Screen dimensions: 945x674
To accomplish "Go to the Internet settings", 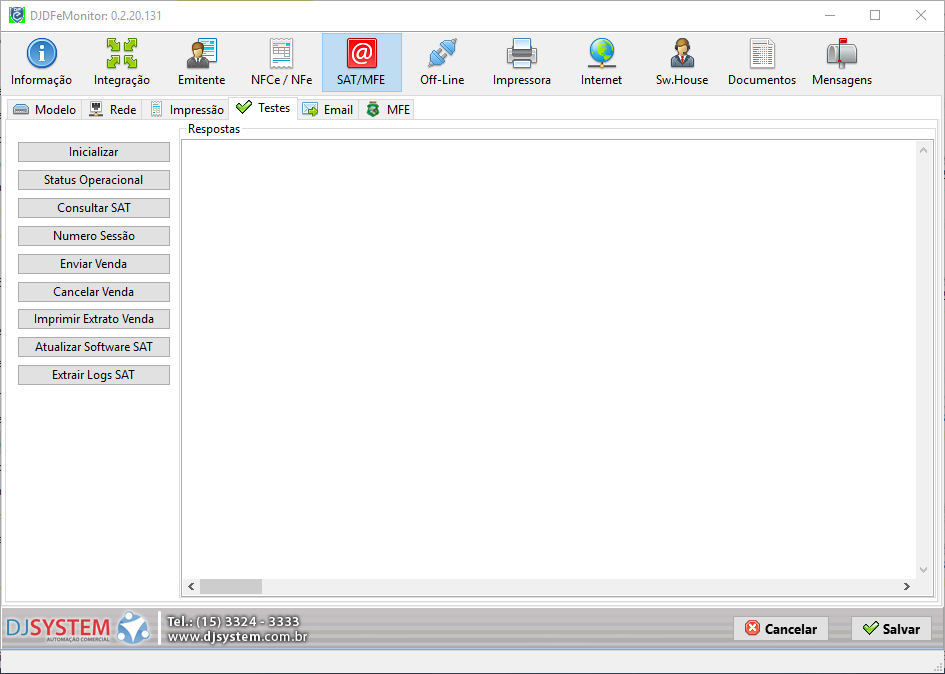I will 601,62.
